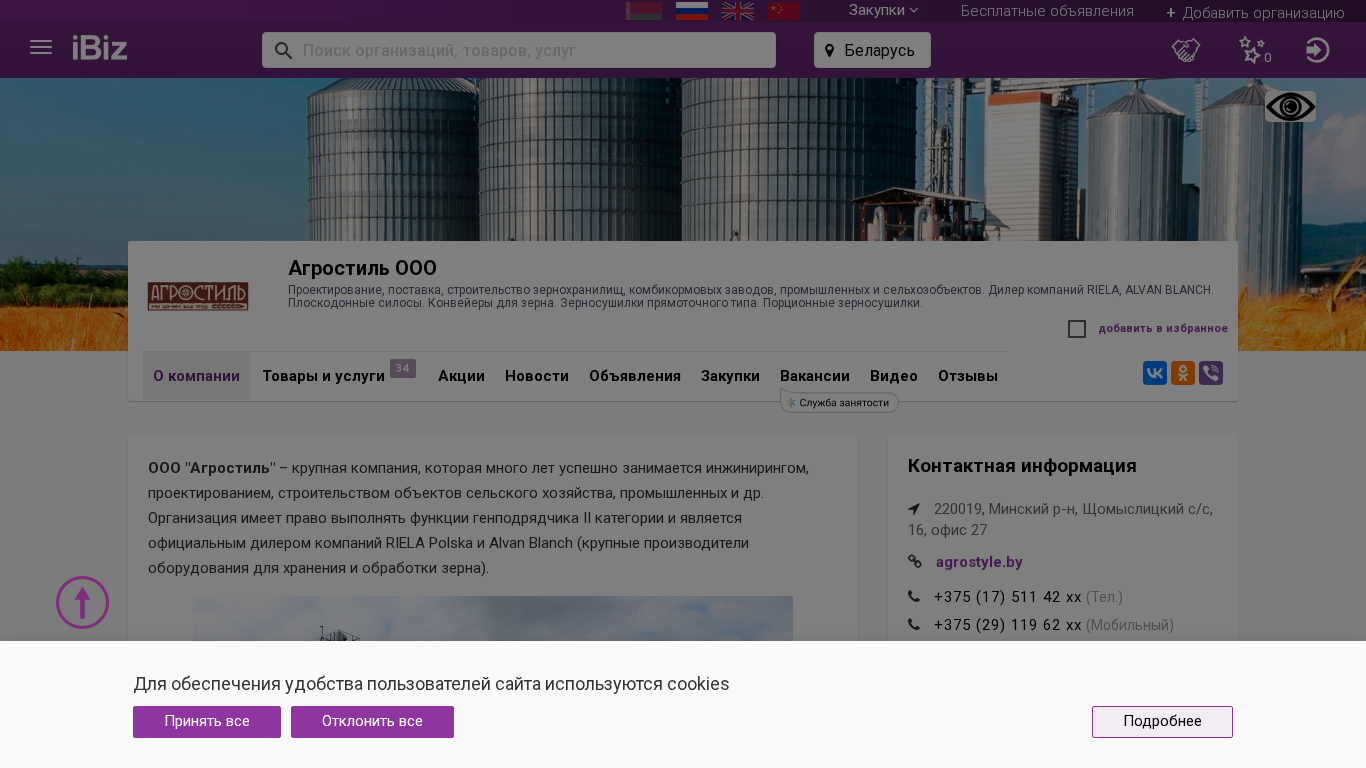Open the favorites stars icon
The height and width of the screenshot is (768, 1366).
pyautogui.click(x=1252, y=50)
